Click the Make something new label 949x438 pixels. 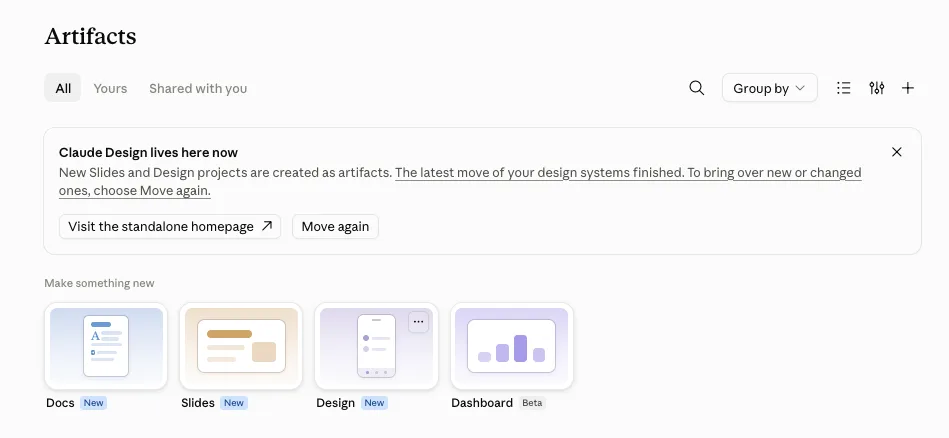99,283
